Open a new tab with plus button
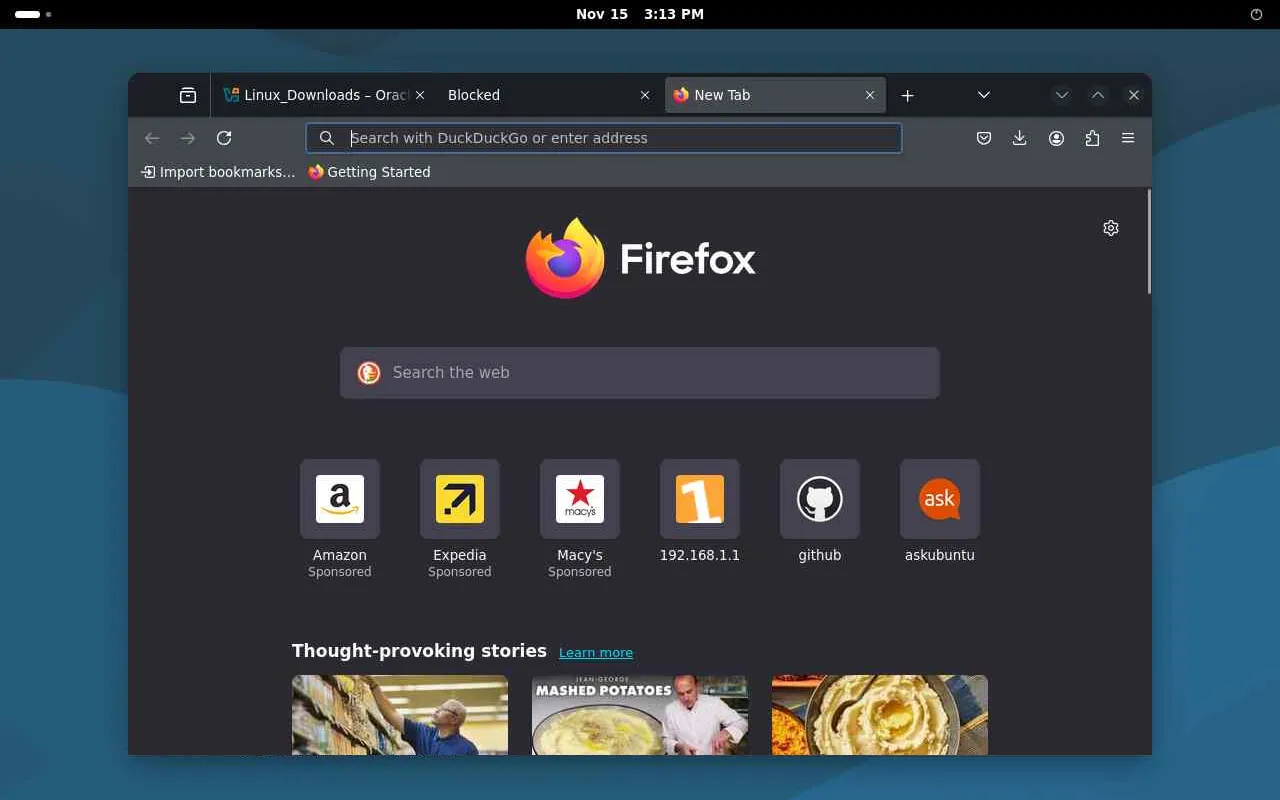 tap(907, 95)
